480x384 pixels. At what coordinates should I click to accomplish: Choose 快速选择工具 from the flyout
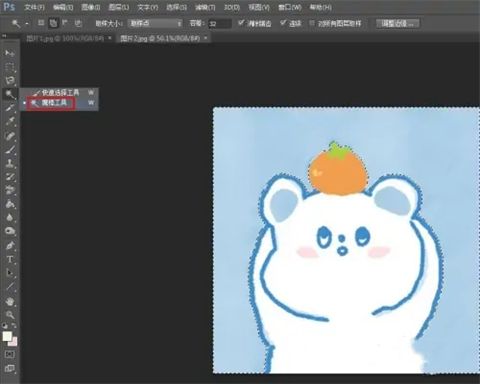(x=60, y=92)
